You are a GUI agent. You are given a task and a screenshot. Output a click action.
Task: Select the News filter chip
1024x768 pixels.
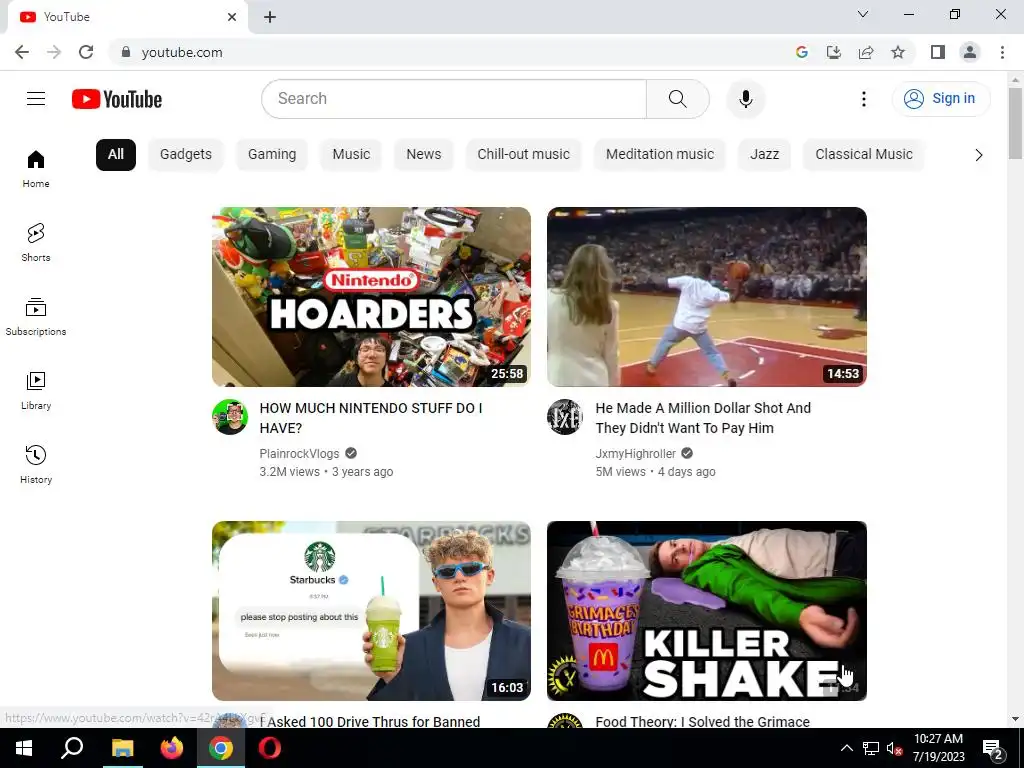(424, 155)
